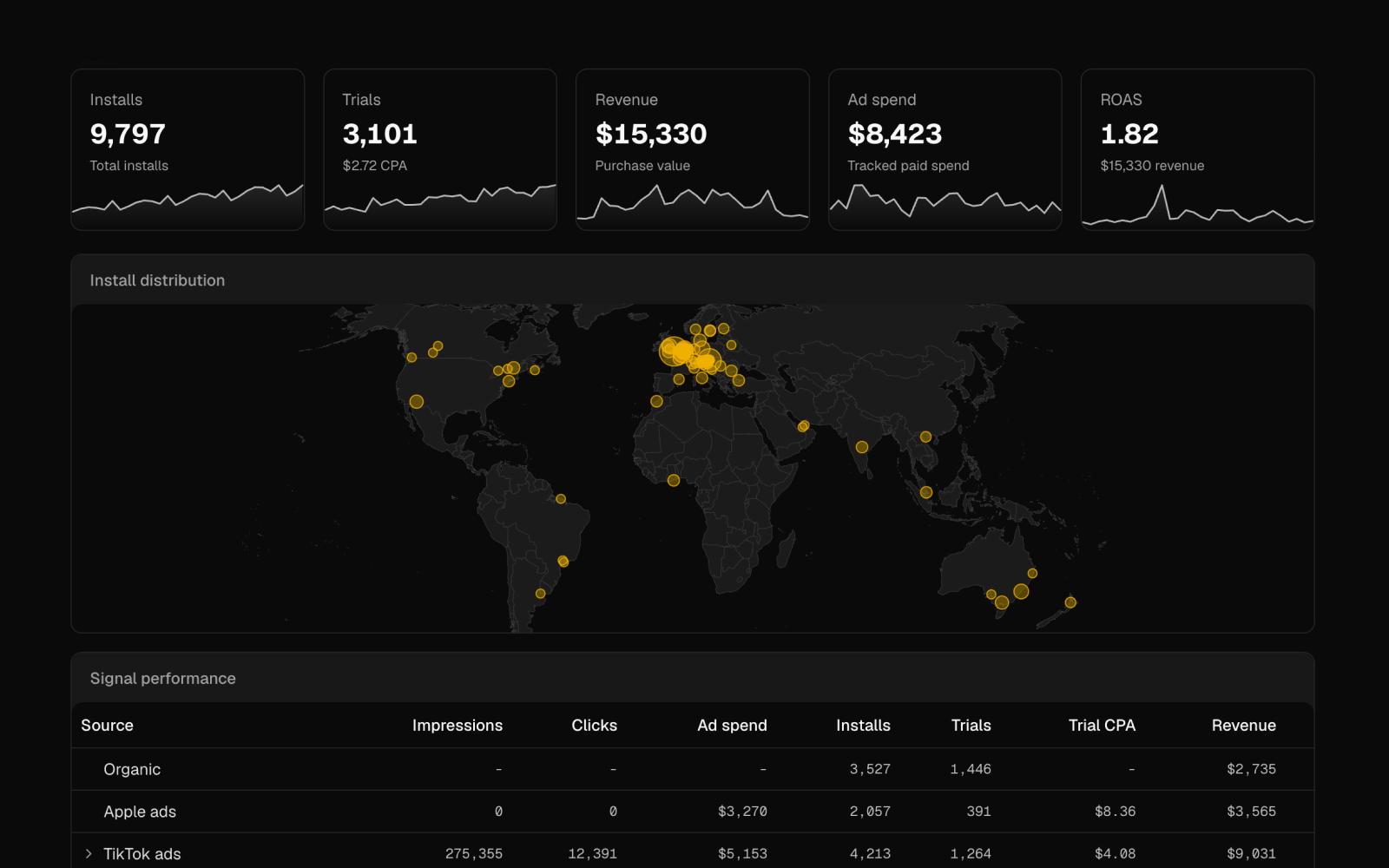This screenshot has height=868, width=1389.
Task: Click Organic installs value 3,527
Action: (870, 769)
